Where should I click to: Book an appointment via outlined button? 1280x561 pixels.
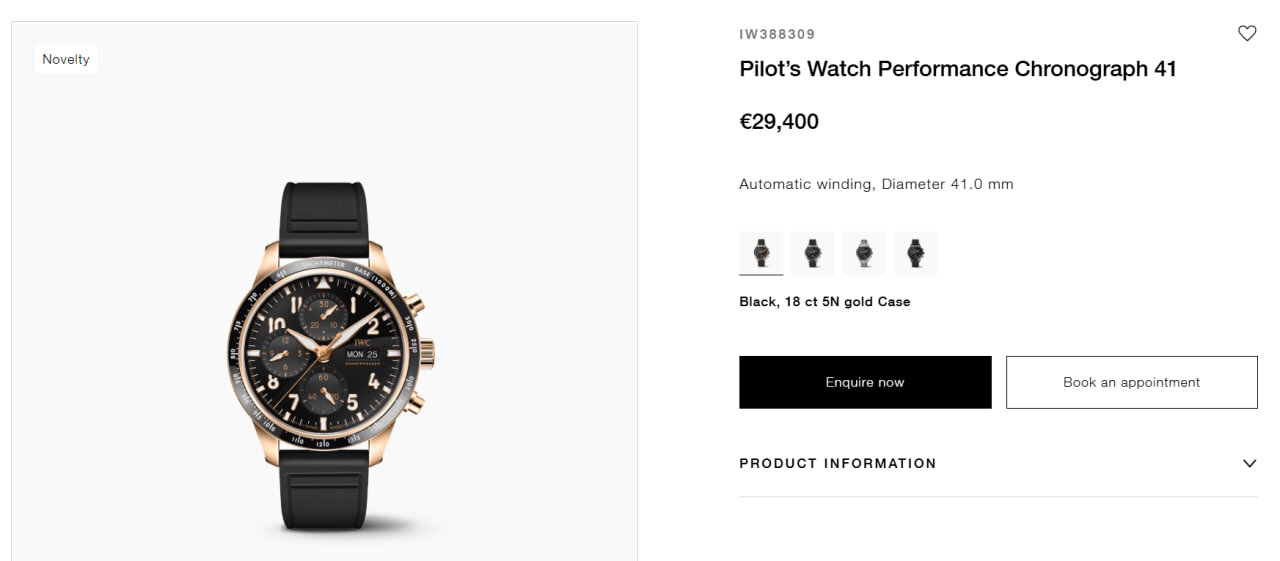click(x=1131, y=382)
